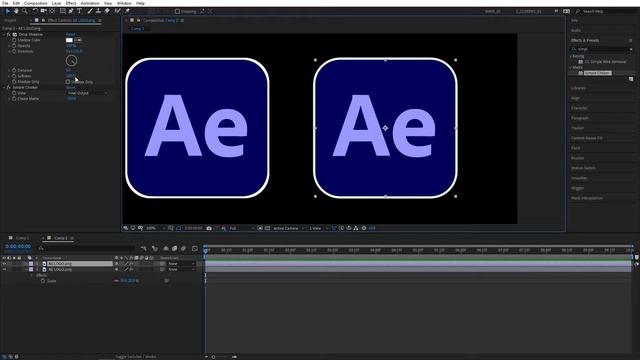Select the Rectangle shape tool

[63, 11]
